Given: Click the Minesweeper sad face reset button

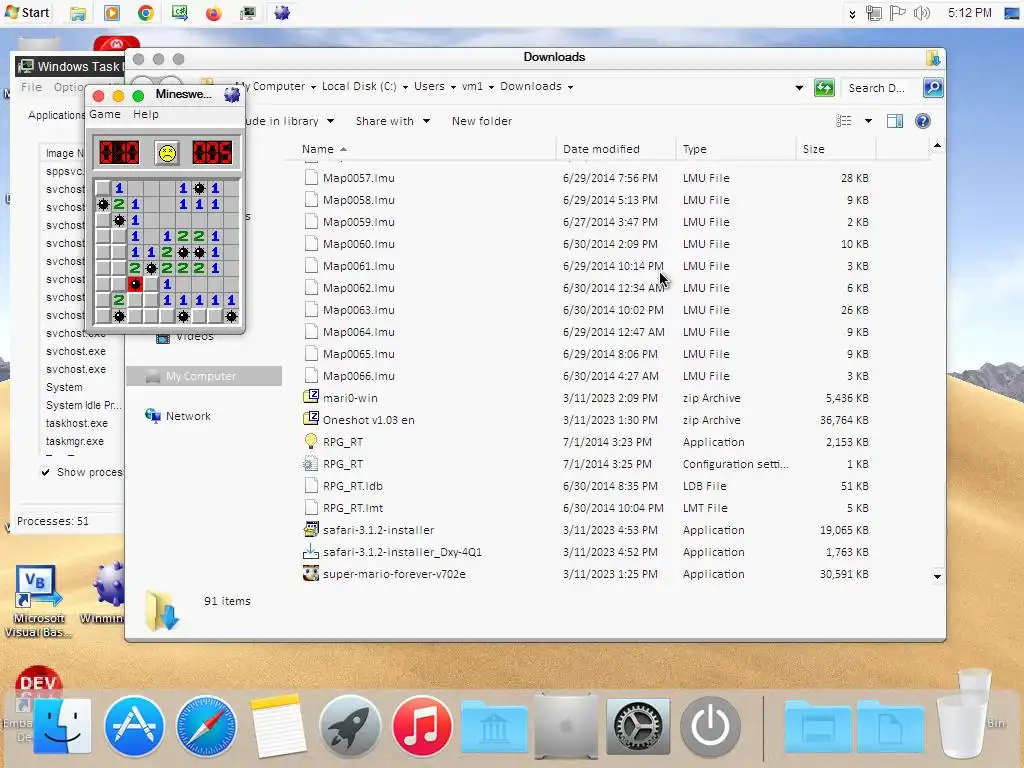Looking at the screenshot, I should [167, 153].
